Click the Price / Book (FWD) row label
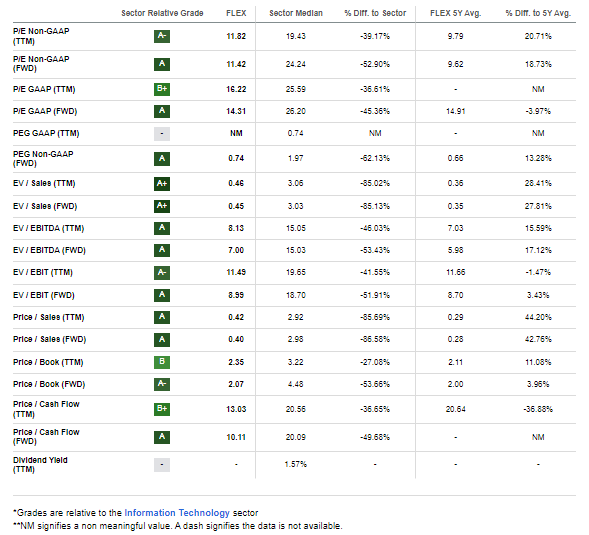This screenshot has width=589, height=535. pos(49,384)
